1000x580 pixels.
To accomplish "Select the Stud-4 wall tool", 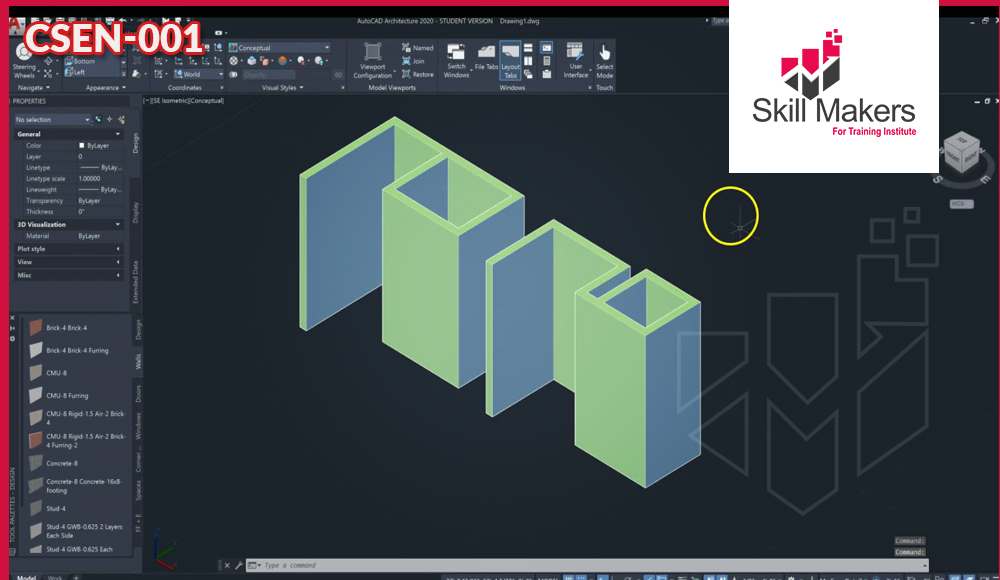I will 56,509.
